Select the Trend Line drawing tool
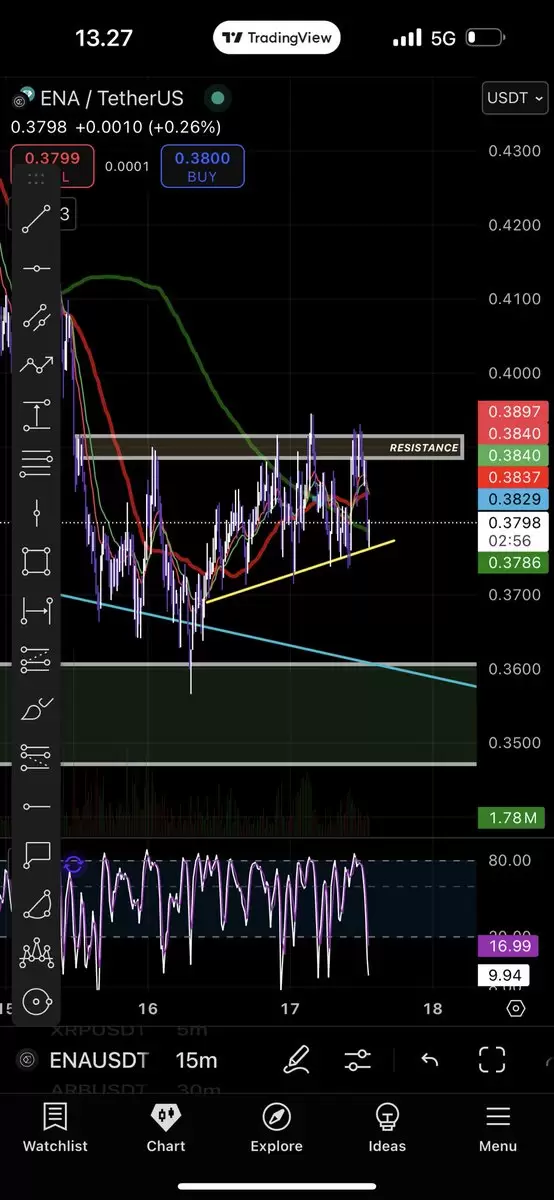The width and height of the screenshot is (554, 1200). coord(37,220)
